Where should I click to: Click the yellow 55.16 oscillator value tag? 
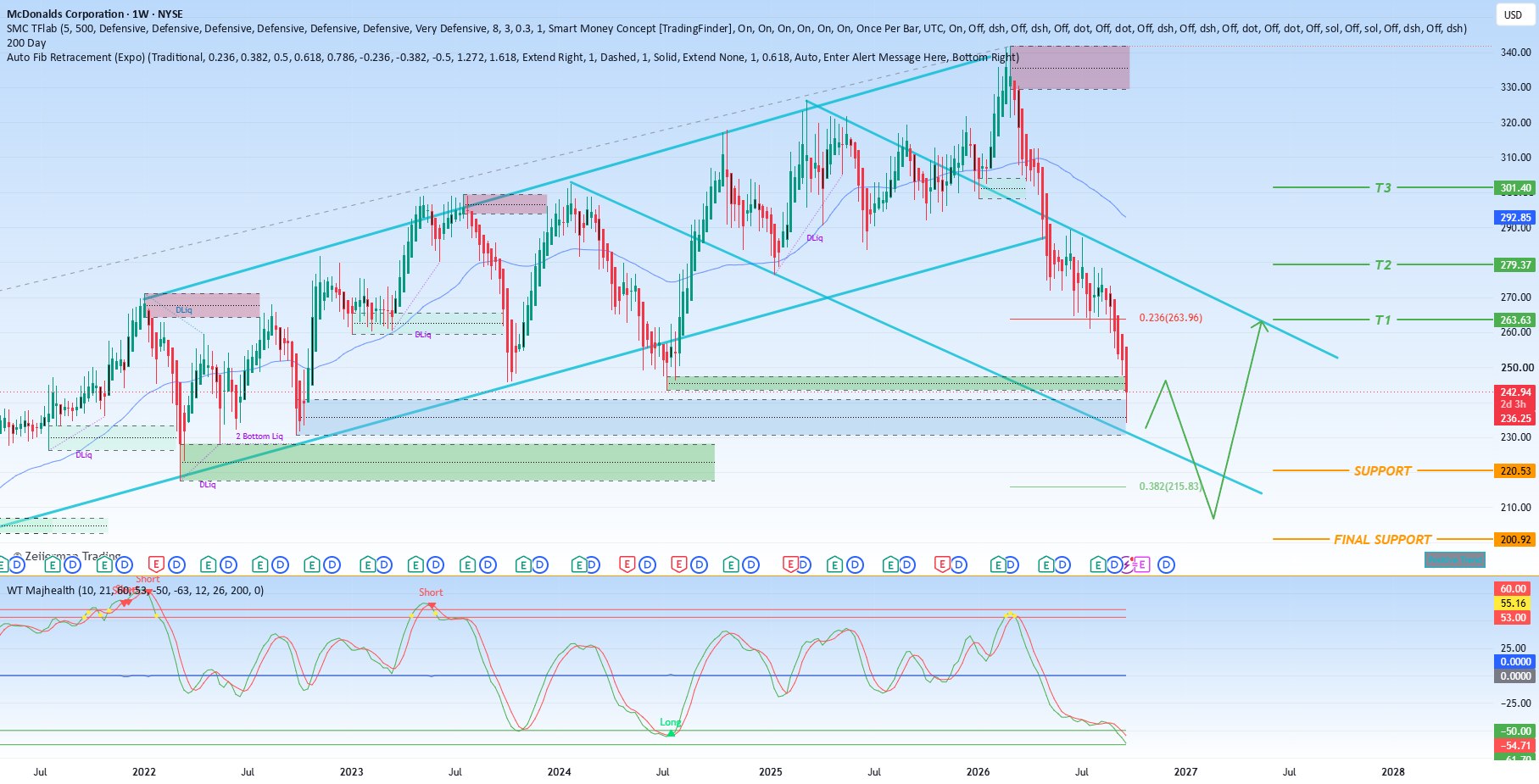click(1513, 603)
